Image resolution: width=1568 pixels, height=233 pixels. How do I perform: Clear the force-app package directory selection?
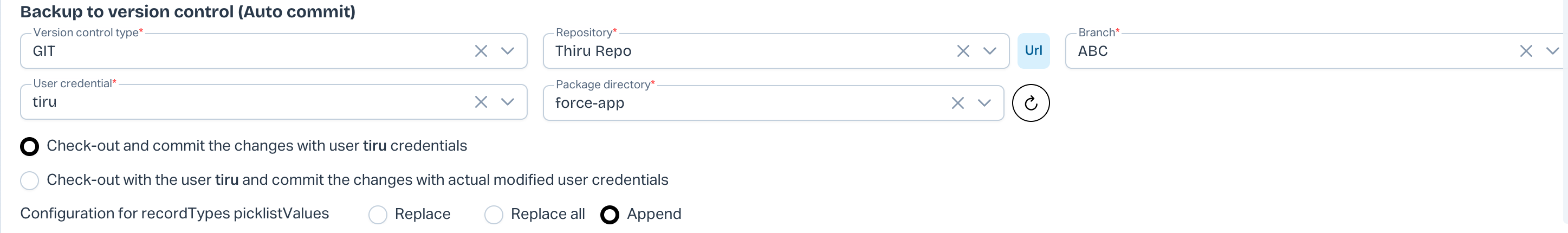[957, 103]
